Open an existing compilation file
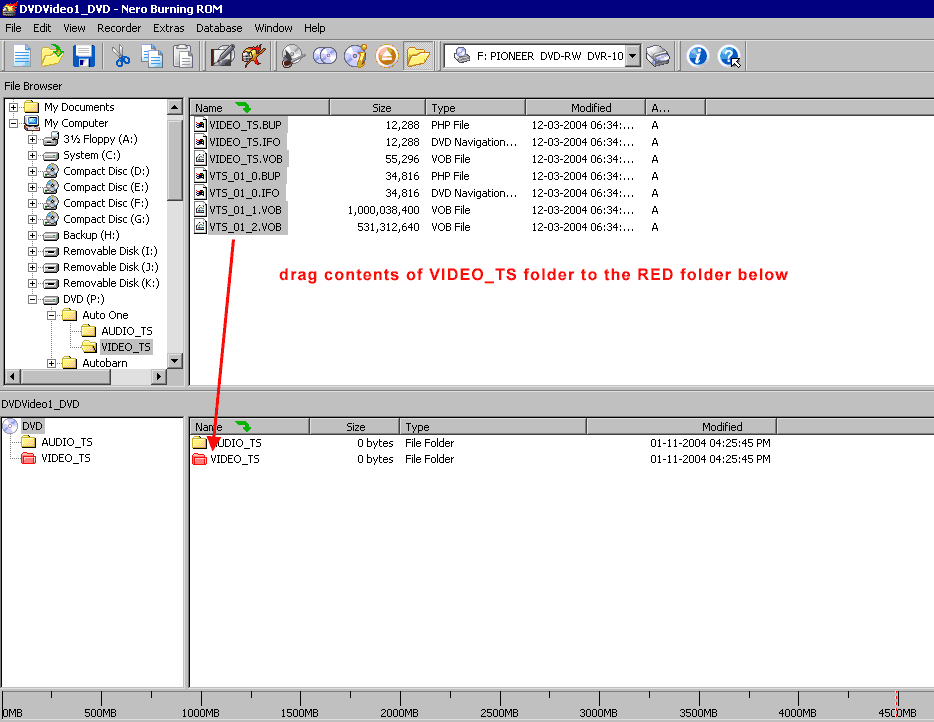The height and width of the screenshot is (722, 934). tap(52, 56)
